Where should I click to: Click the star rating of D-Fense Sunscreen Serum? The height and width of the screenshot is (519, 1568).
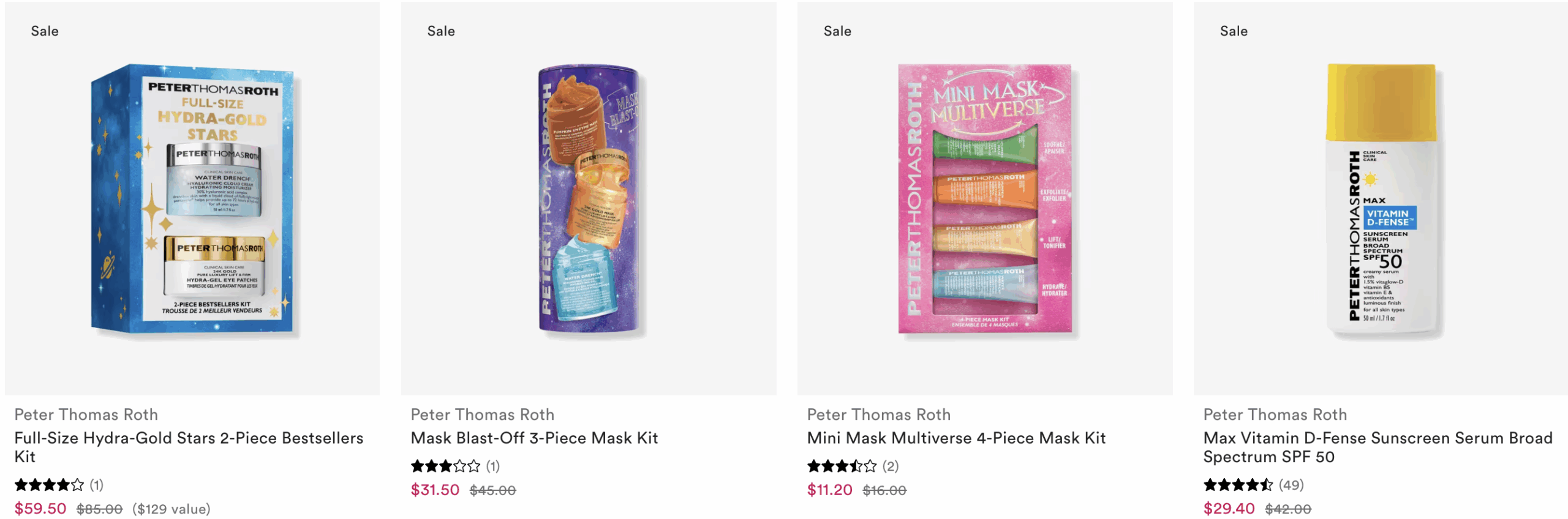(1238, 485)
